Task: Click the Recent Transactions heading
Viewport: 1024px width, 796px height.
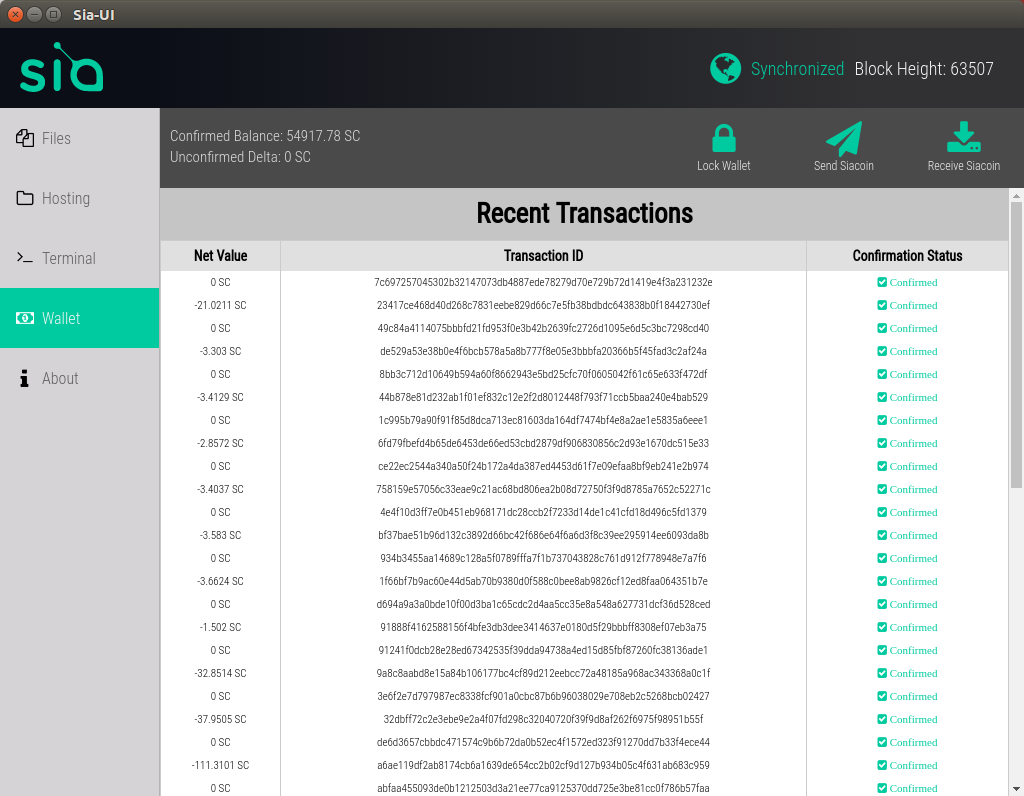Action: (x=584, y=214)
